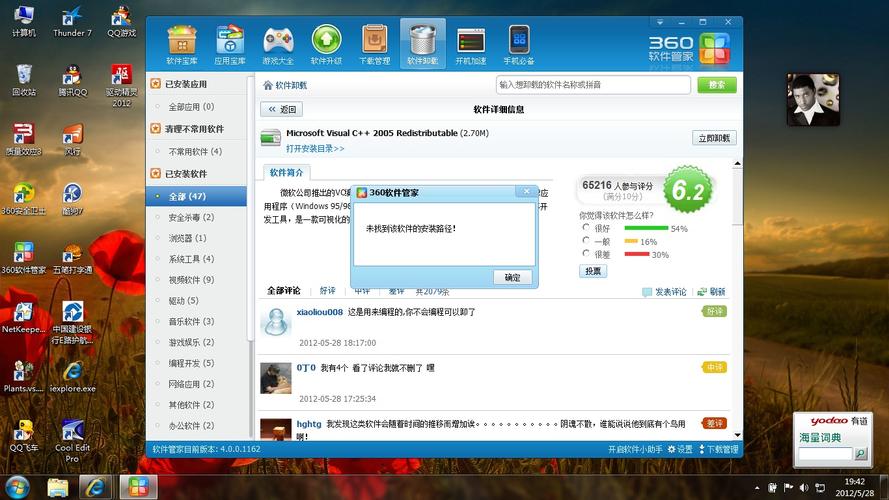Viewport: 889px width, 500px height.
Task: Open taskbar Internet Explorer icon
Action: pyautogui.click(x=95, y=487)
